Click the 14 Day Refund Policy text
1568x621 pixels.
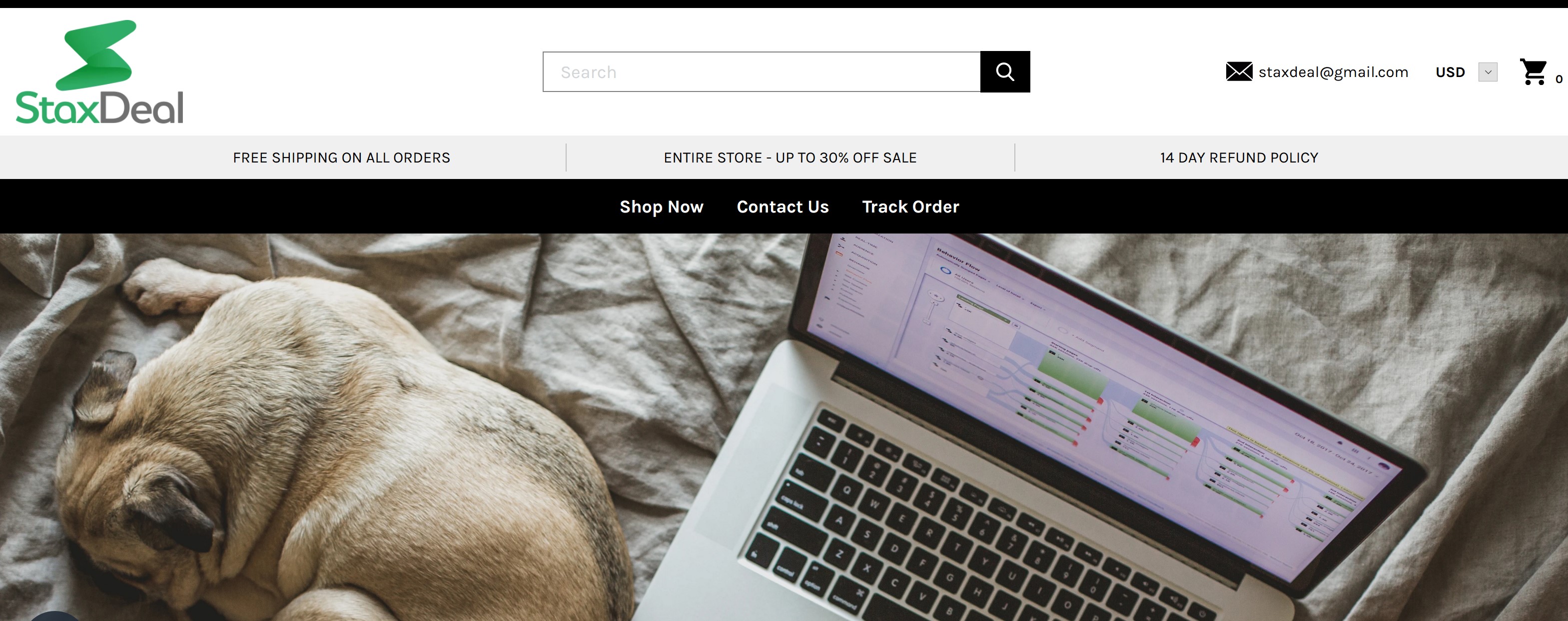click(1239, 157)
